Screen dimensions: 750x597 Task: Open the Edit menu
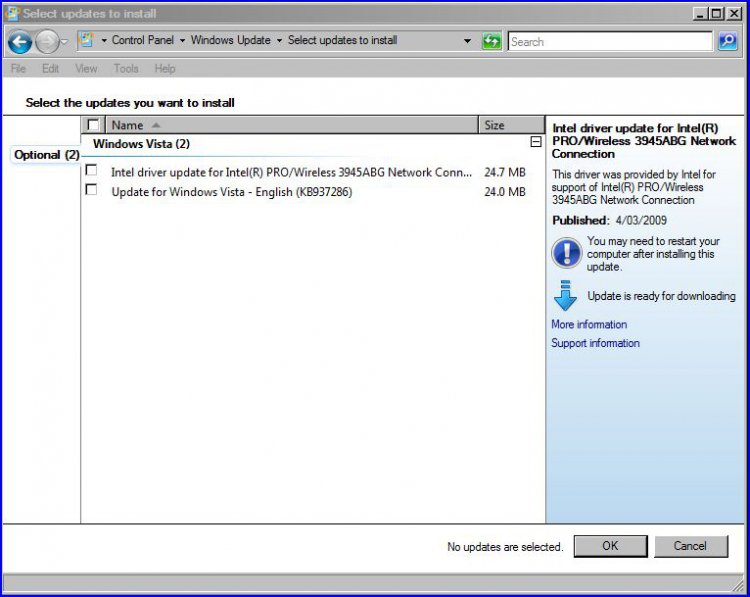[x=50, y=68]
